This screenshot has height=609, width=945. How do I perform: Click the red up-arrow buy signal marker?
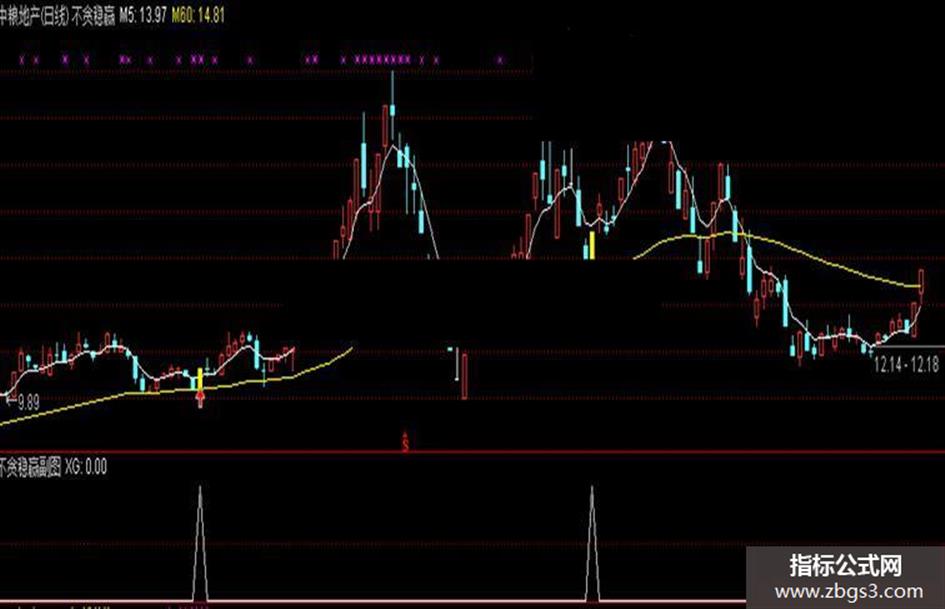click(201, 399)
